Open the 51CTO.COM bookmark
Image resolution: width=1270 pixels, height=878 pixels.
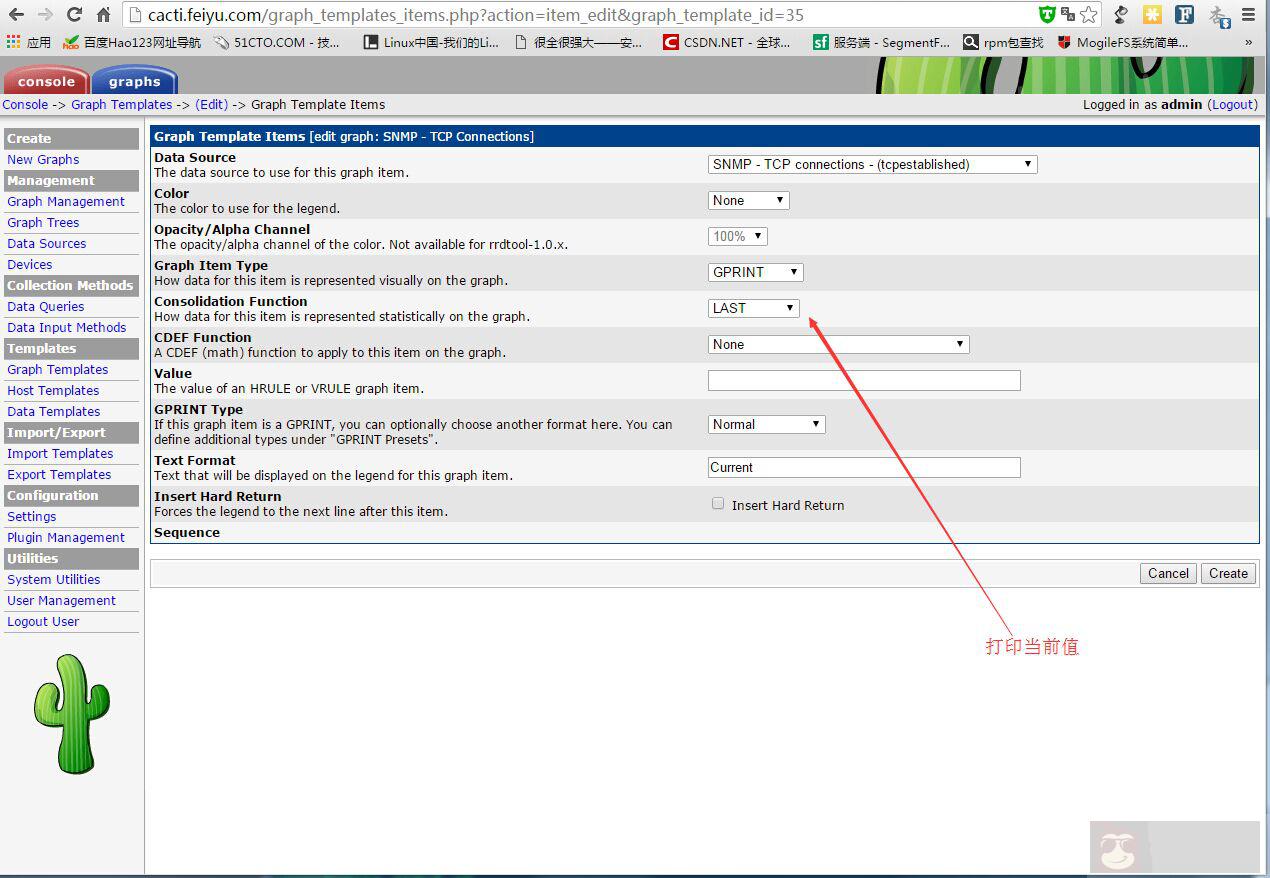(x=277, y=42)
